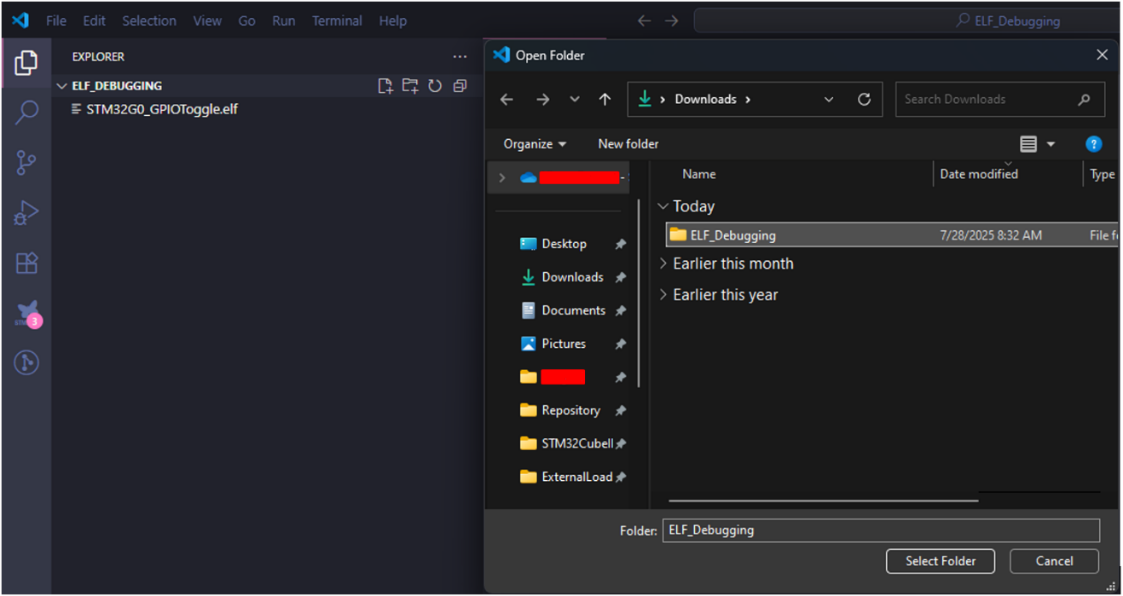Create a new file in the Explorer
The height and width of the screenshot is (596, 1123).
coord(385,86)
